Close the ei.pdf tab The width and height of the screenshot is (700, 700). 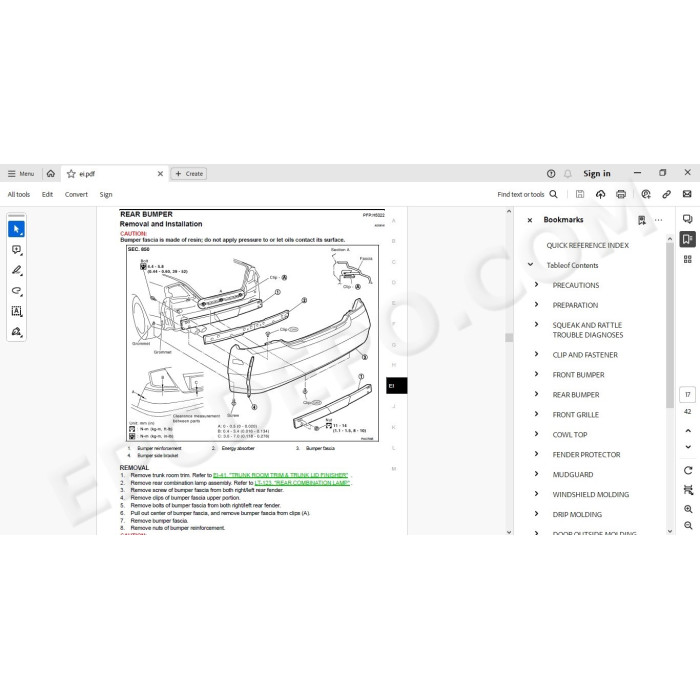[x=160, y=174]
